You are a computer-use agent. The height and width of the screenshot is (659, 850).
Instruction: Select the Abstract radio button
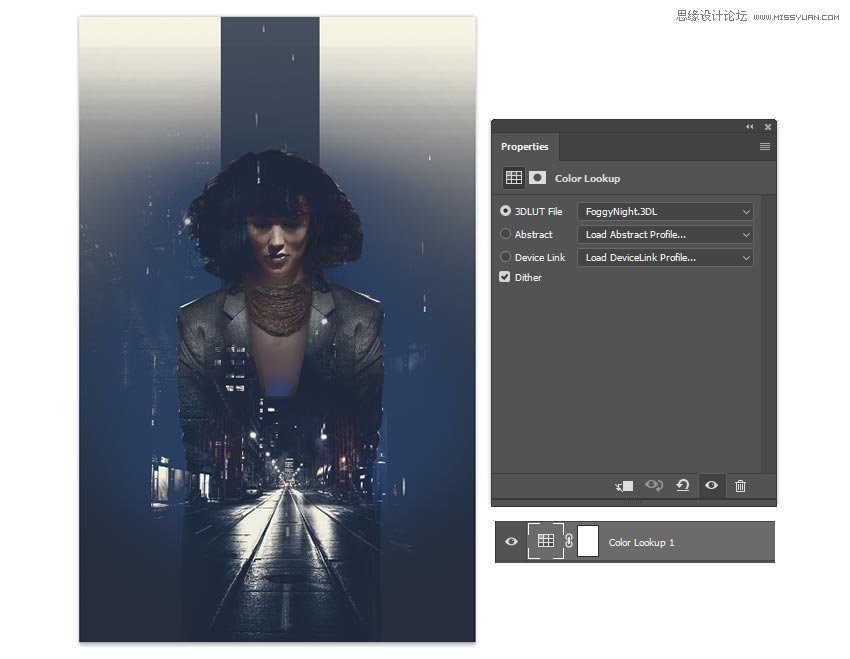[505, 234]
